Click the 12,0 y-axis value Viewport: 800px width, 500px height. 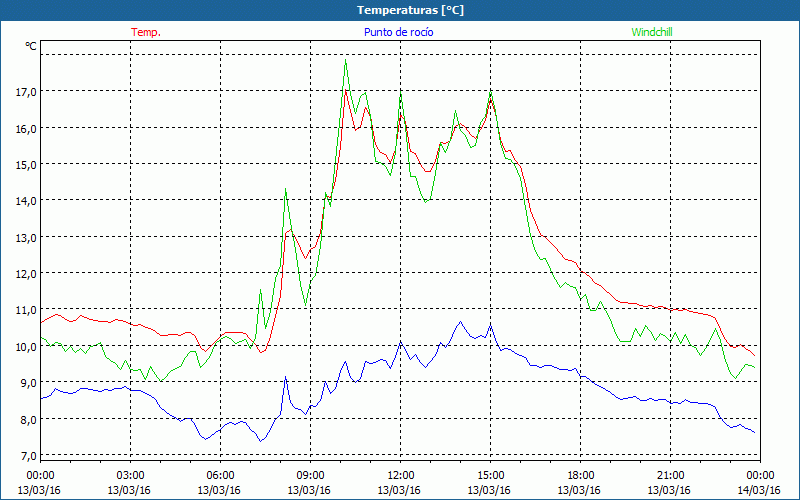[27, 274]
